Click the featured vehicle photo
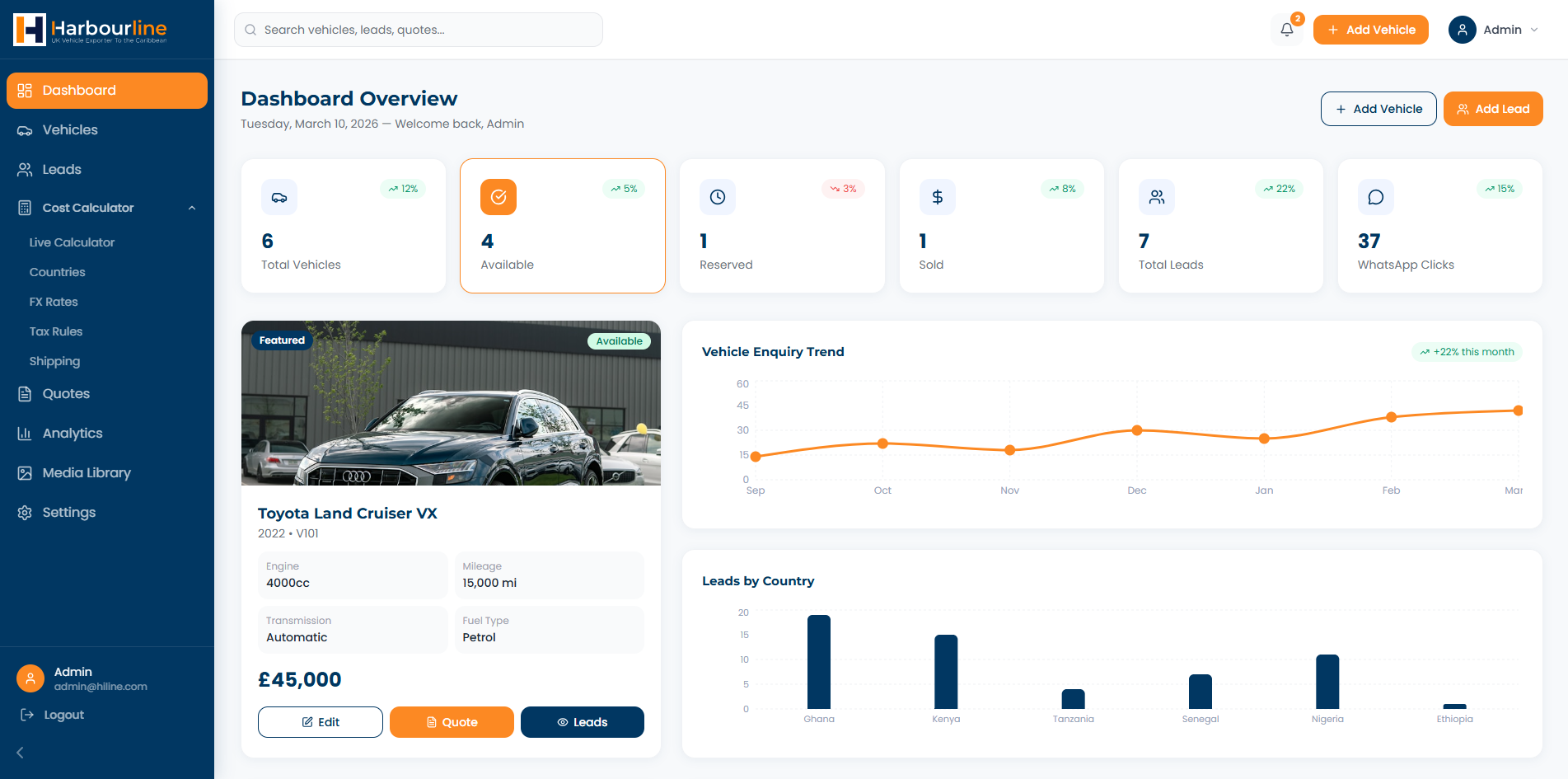This screenshot has height=779, width=1568. pyautogui.click(x=451, y=404)
